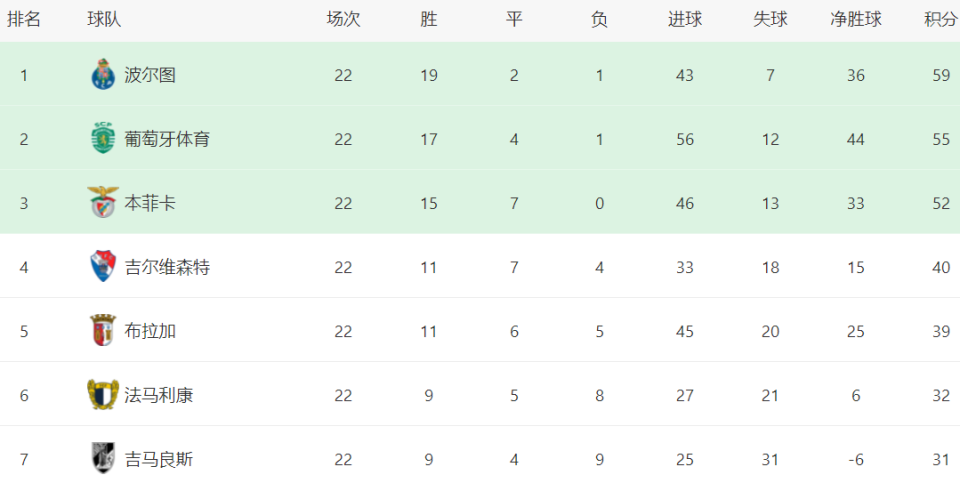This screenshot has width=960, height=483.
Task: Click the 胜 column header
Action: click(429, 19)
